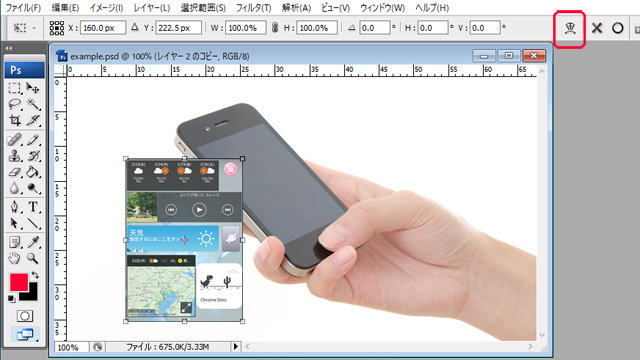The width and height of the screenshot is (640, 360).
Task: Change the screen mode
Action: (x=24, y=335)
